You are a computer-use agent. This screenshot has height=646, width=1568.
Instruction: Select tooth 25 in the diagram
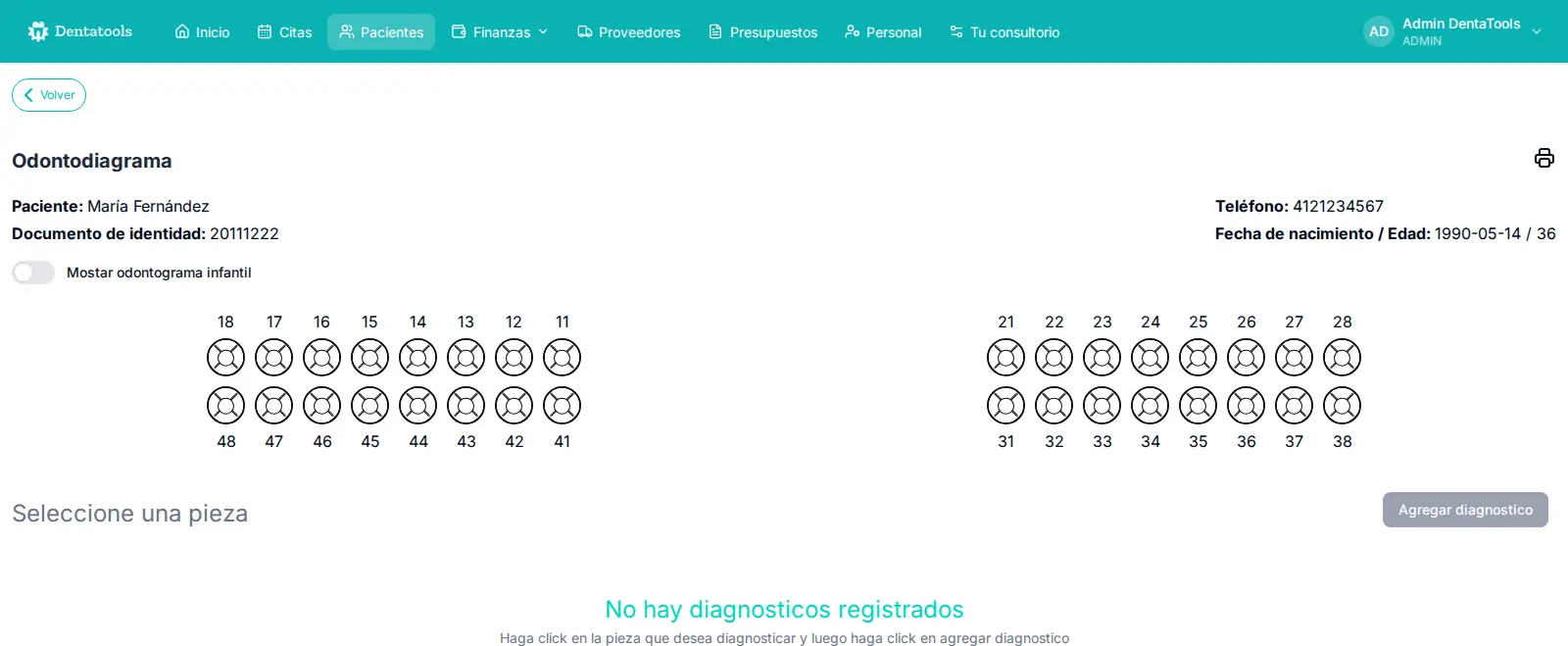pyautogui.click(x=1198, y=357)
